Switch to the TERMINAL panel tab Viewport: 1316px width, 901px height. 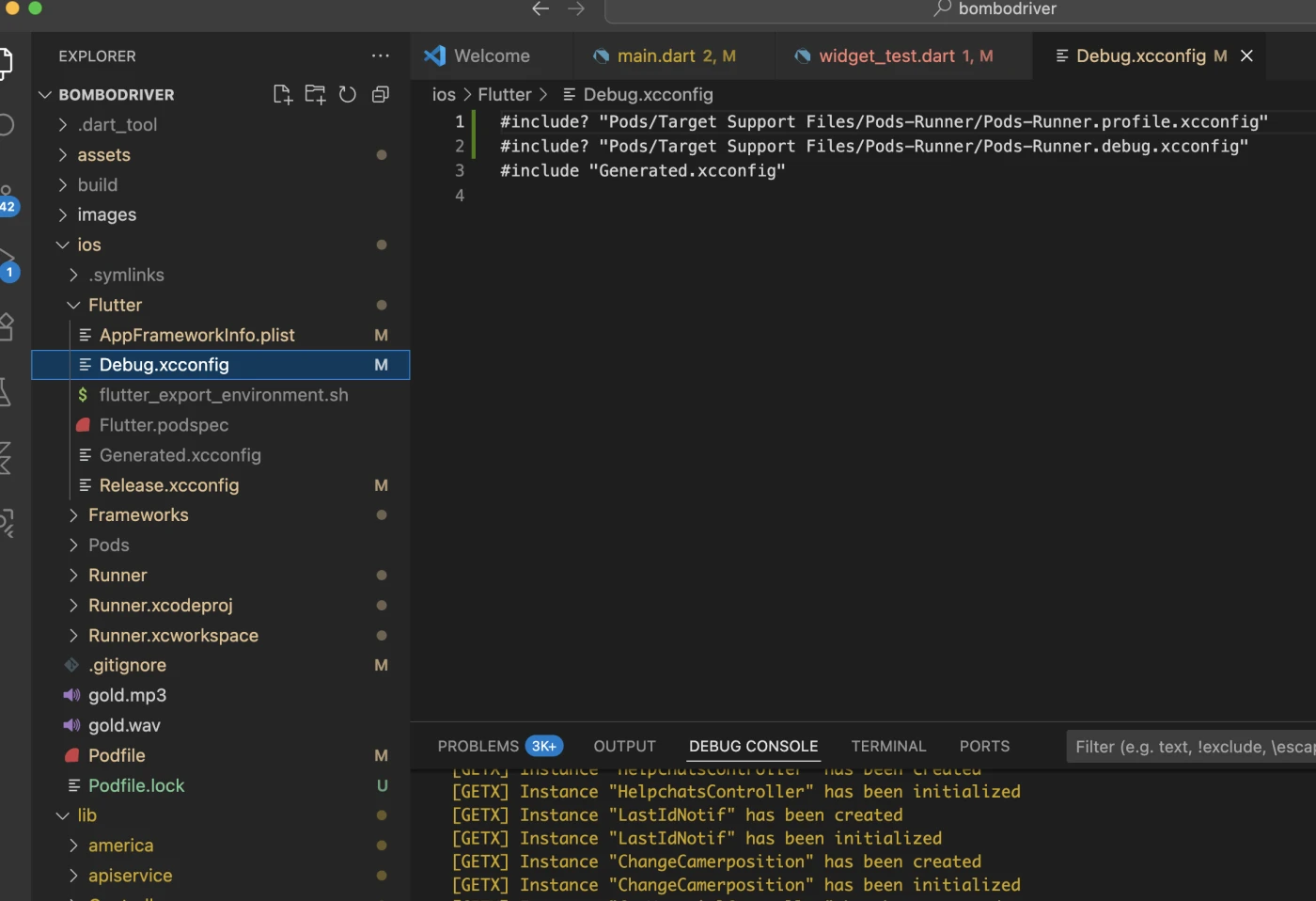tap(888, 747)
